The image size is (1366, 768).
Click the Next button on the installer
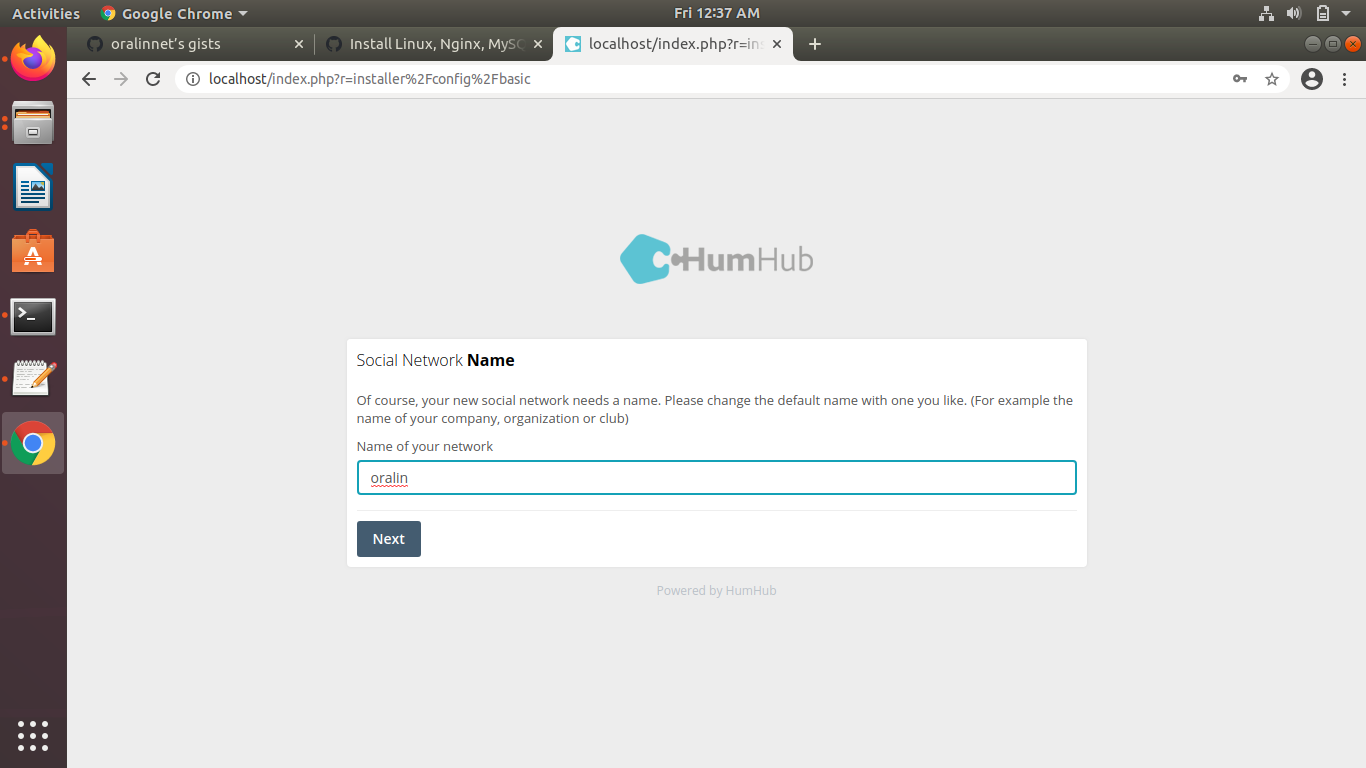coord(388,539)
